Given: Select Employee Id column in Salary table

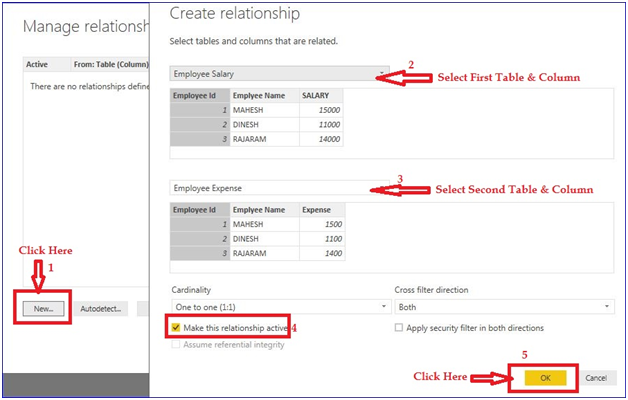Looking at the screenshot, I should point(199,95).
